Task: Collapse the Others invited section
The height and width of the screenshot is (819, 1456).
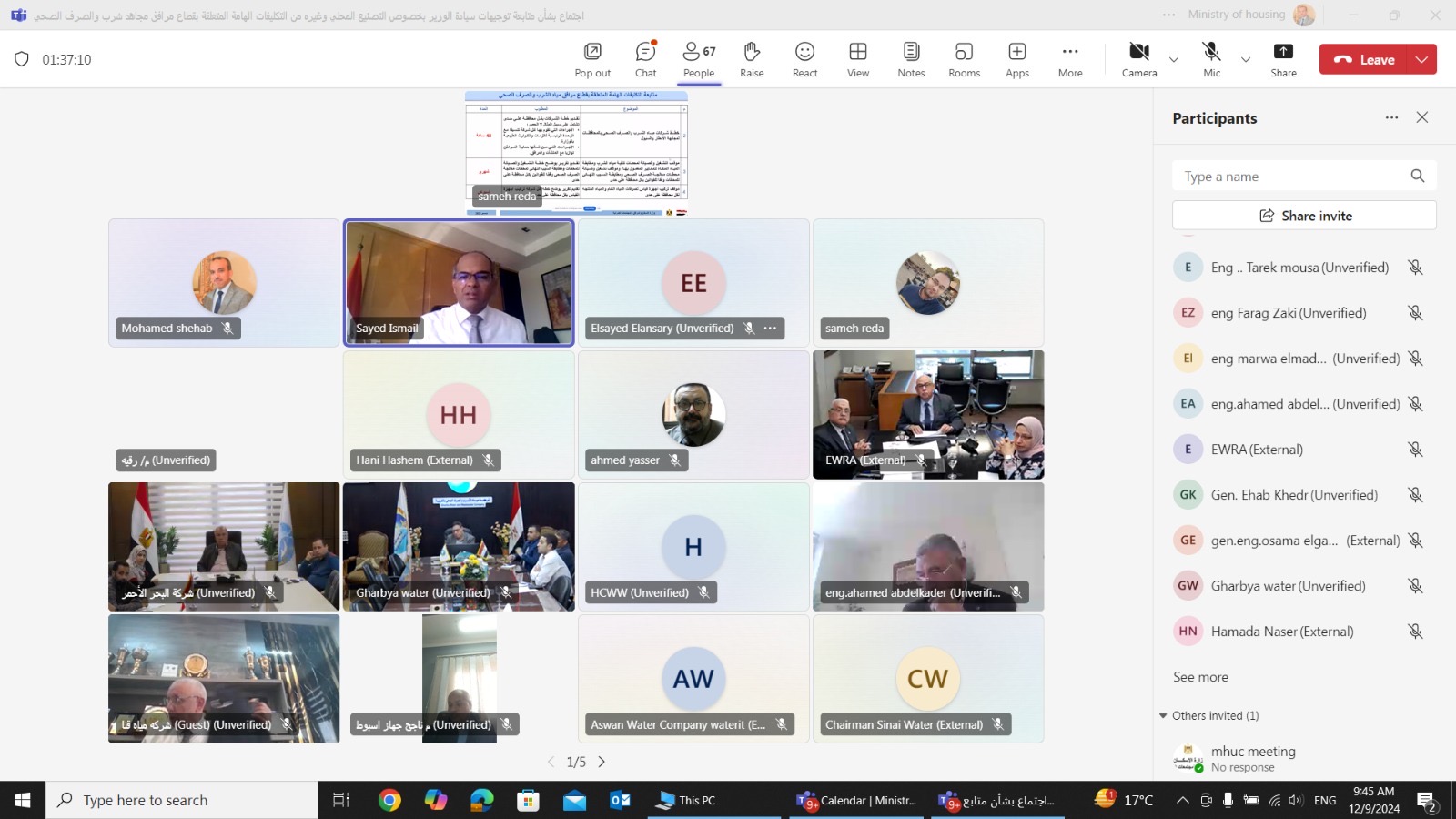Action: 1163,716
